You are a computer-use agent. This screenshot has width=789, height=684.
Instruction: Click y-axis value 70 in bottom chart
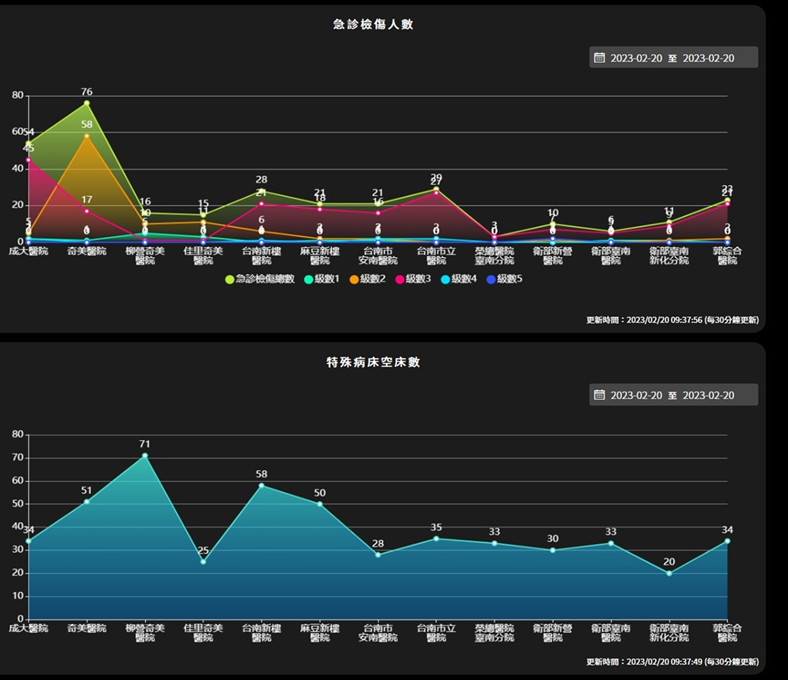(18, 458)
